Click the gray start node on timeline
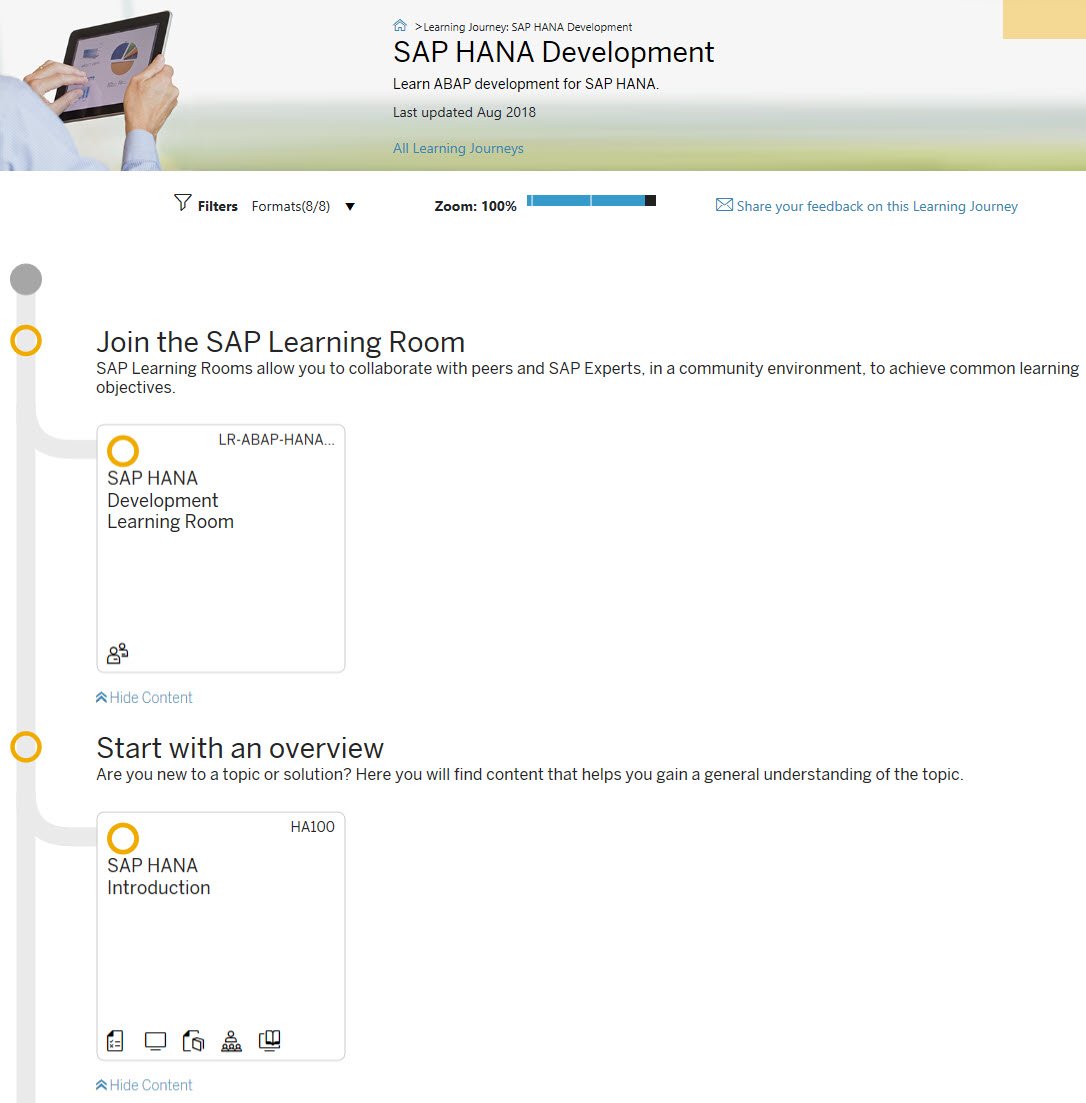This screenshot has height=1103, width=1086. tap(26, 279)
